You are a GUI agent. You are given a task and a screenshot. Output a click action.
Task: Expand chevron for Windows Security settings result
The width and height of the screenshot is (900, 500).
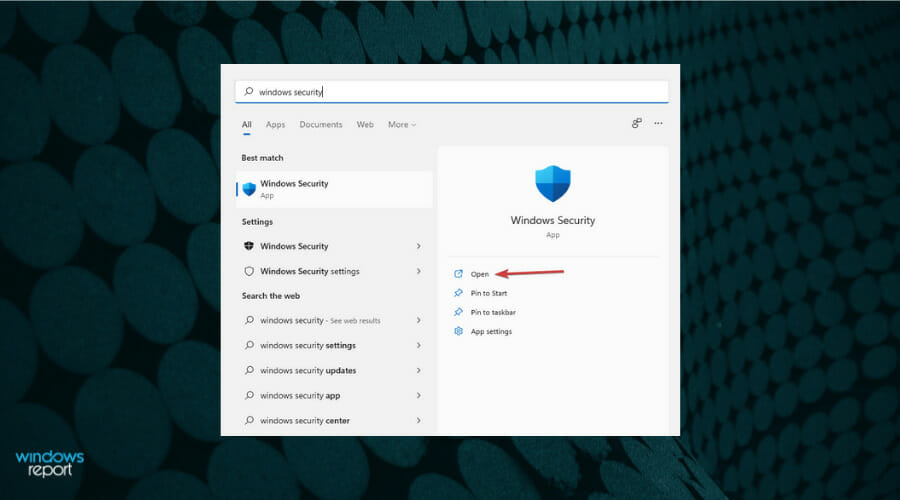point(418,271)
